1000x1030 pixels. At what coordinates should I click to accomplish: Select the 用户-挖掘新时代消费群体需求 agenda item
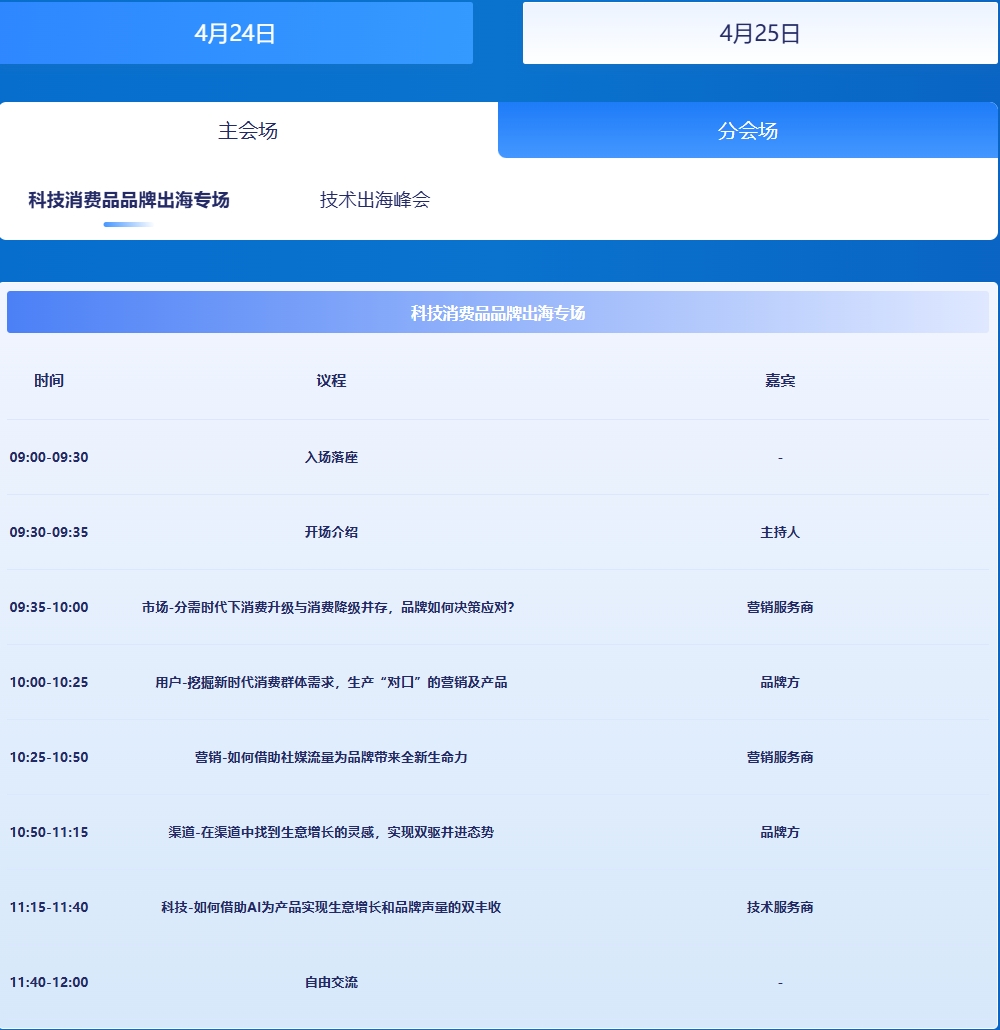click(331, 683)
